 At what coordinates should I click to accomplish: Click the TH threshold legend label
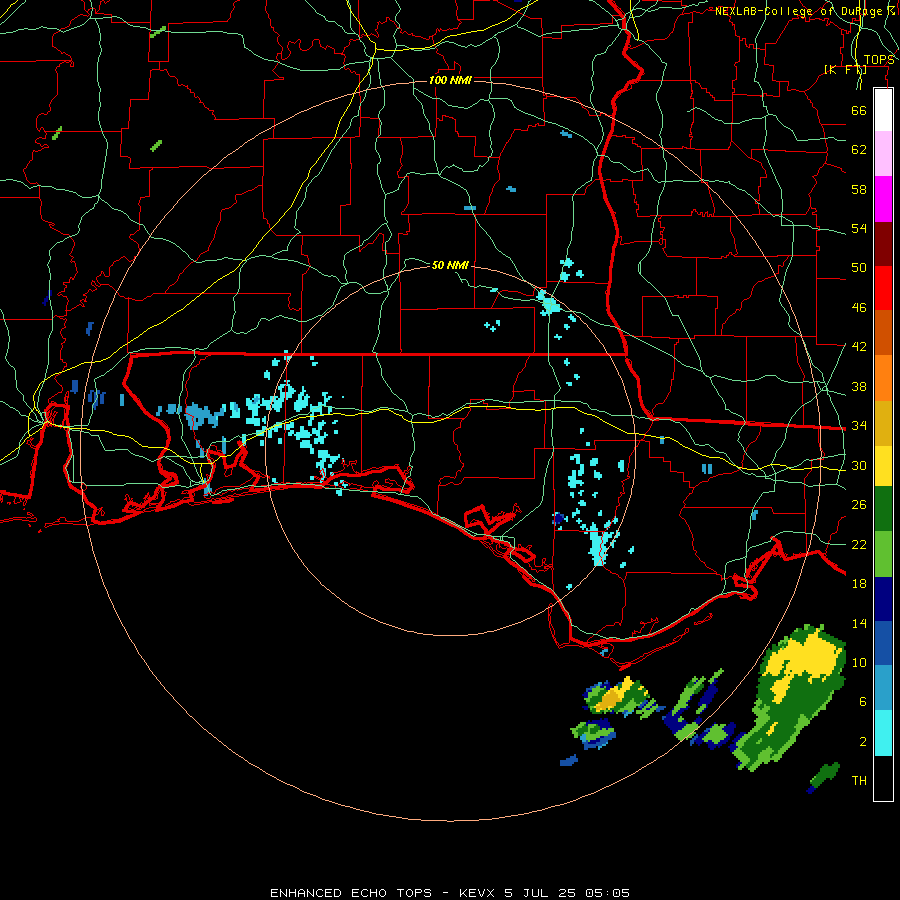859,781
